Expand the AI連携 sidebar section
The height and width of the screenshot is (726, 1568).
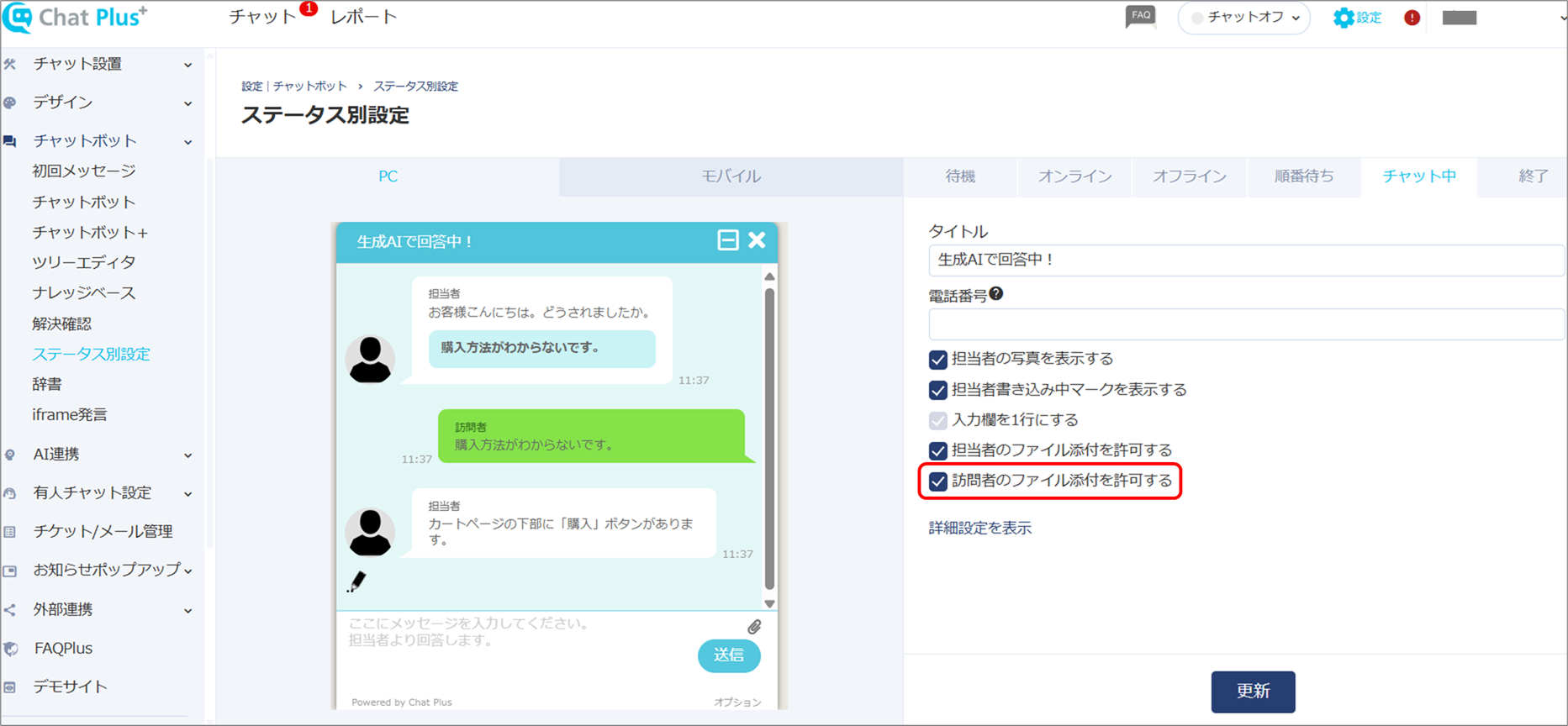[188, 455]
